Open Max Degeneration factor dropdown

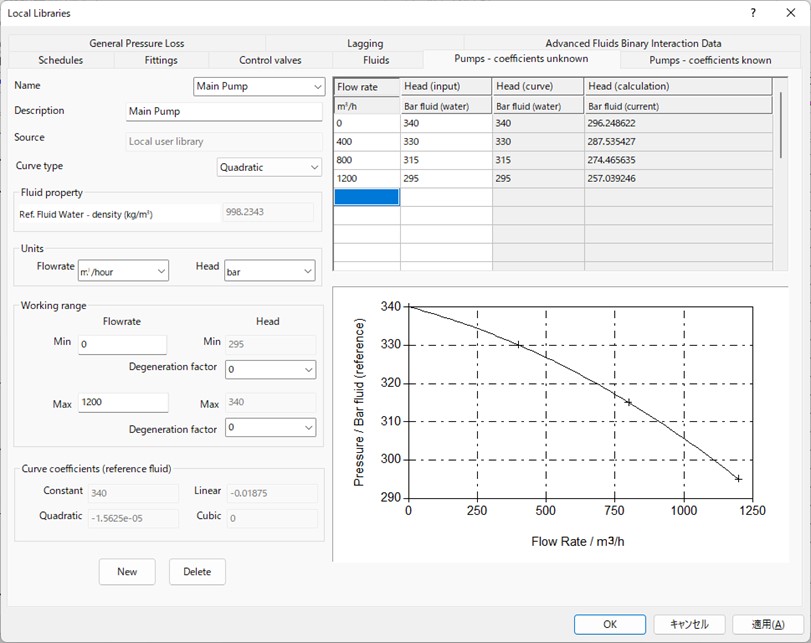coord(271,427)
